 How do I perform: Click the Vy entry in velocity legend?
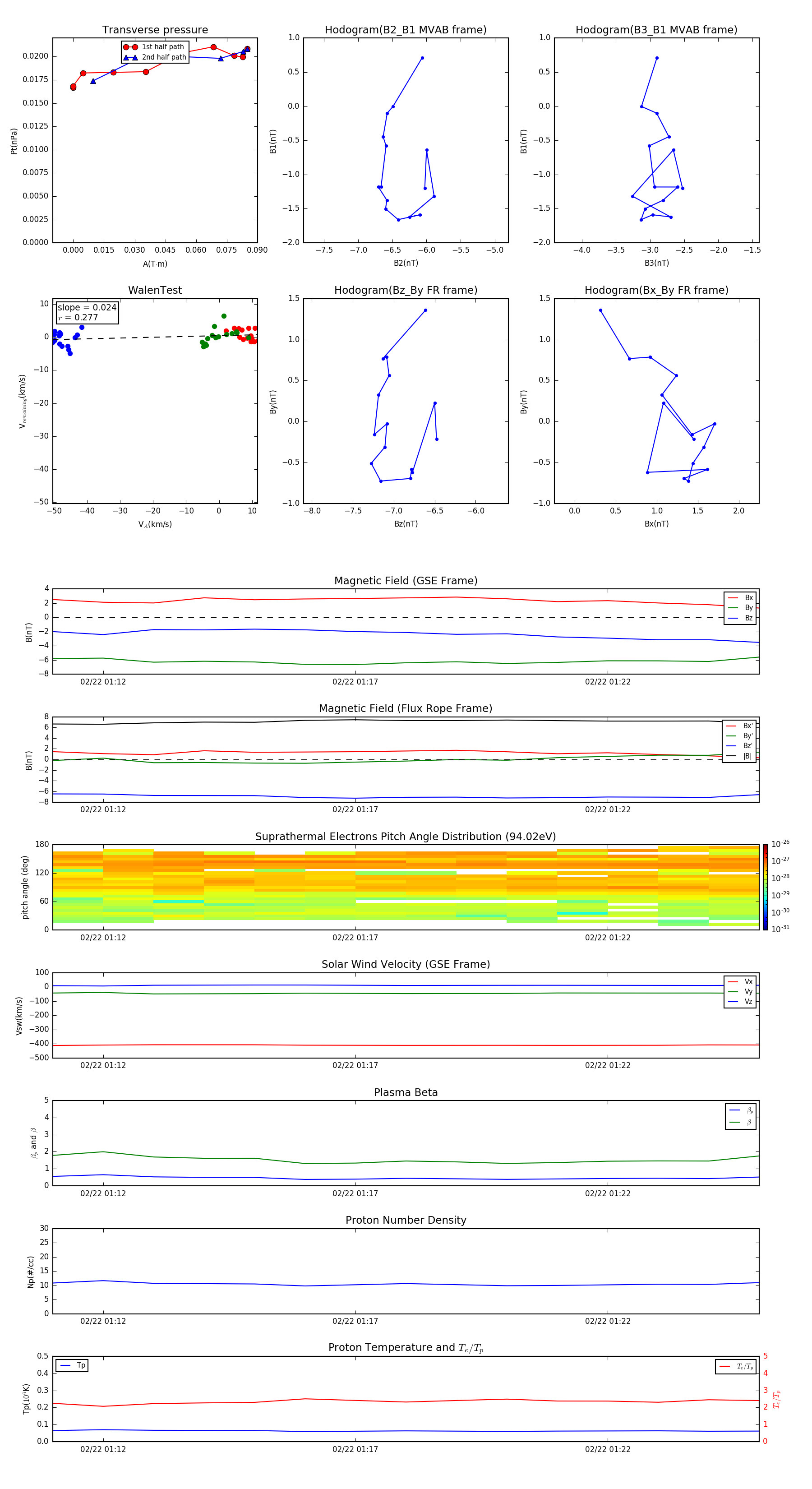click(740, 991)
